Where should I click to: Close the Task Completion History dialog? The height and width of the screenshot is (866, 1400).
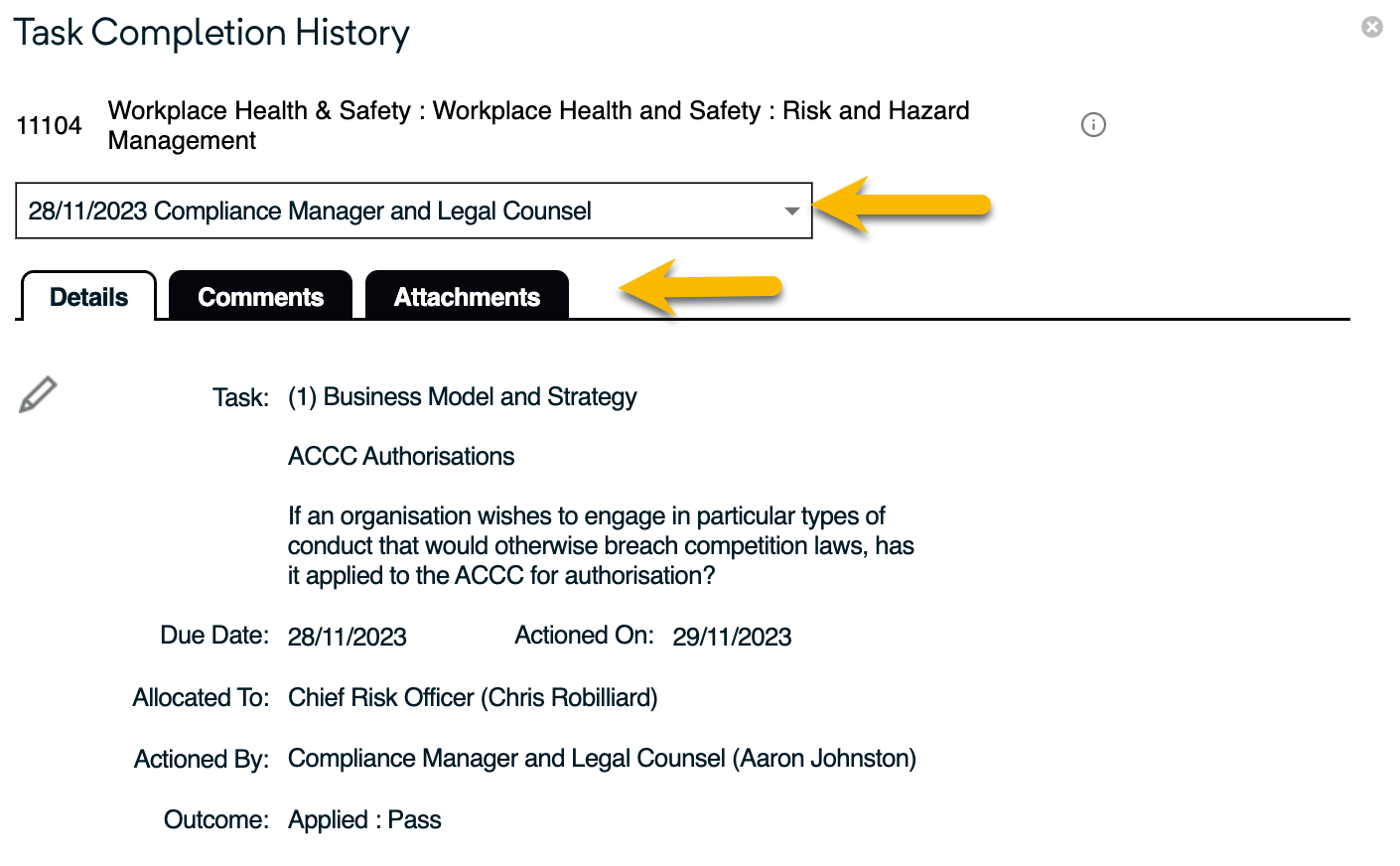tap(1372, 27)
